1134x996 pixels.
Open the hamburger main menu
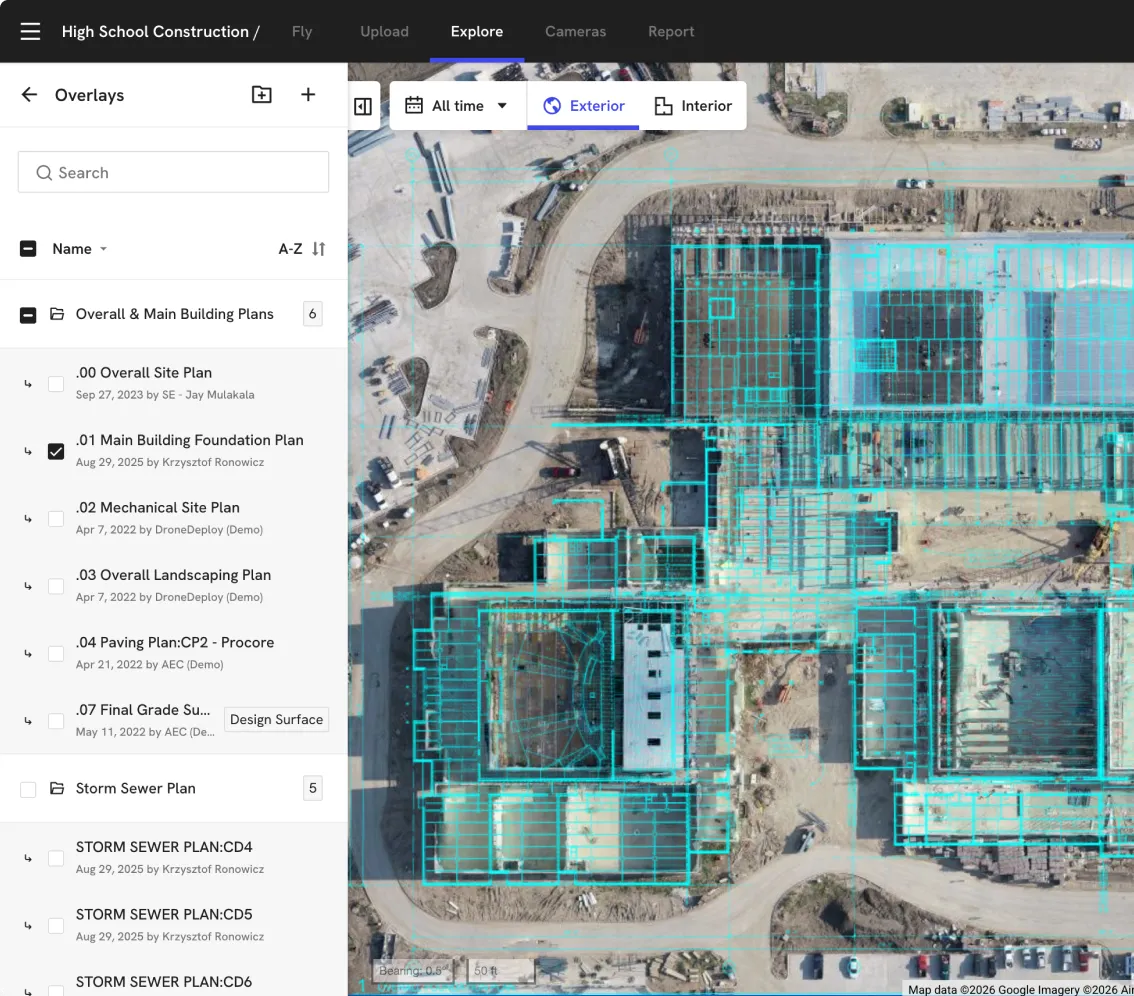click(x=30, y=32)
